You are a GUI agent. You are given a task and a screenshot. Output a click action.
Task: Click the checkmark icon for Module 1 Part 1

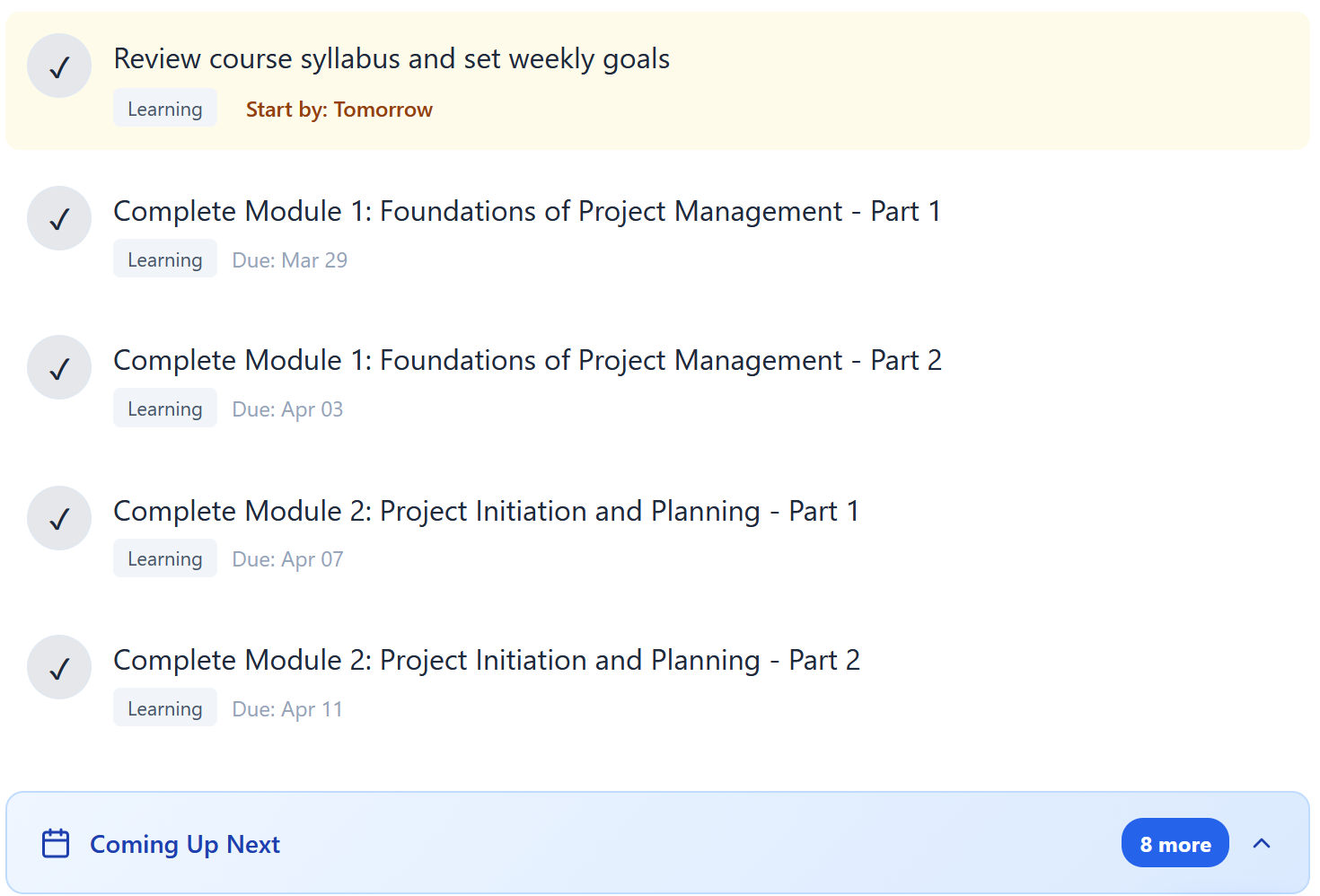[x=58, y=217]
